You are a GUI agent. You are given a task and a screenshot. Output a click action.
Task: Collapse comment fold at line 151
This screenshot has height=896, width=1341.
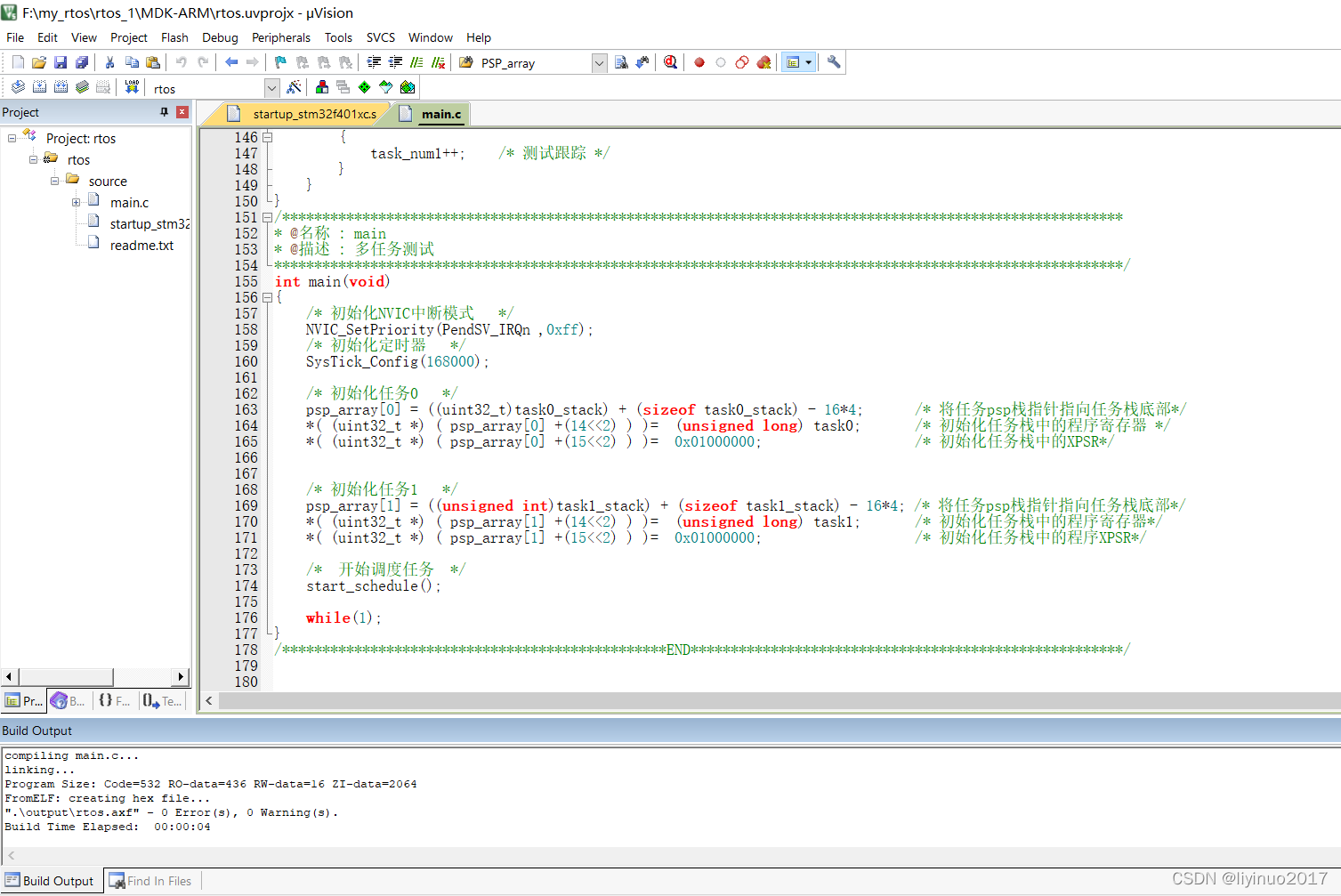pyautogui.click(x=267, y=218)
